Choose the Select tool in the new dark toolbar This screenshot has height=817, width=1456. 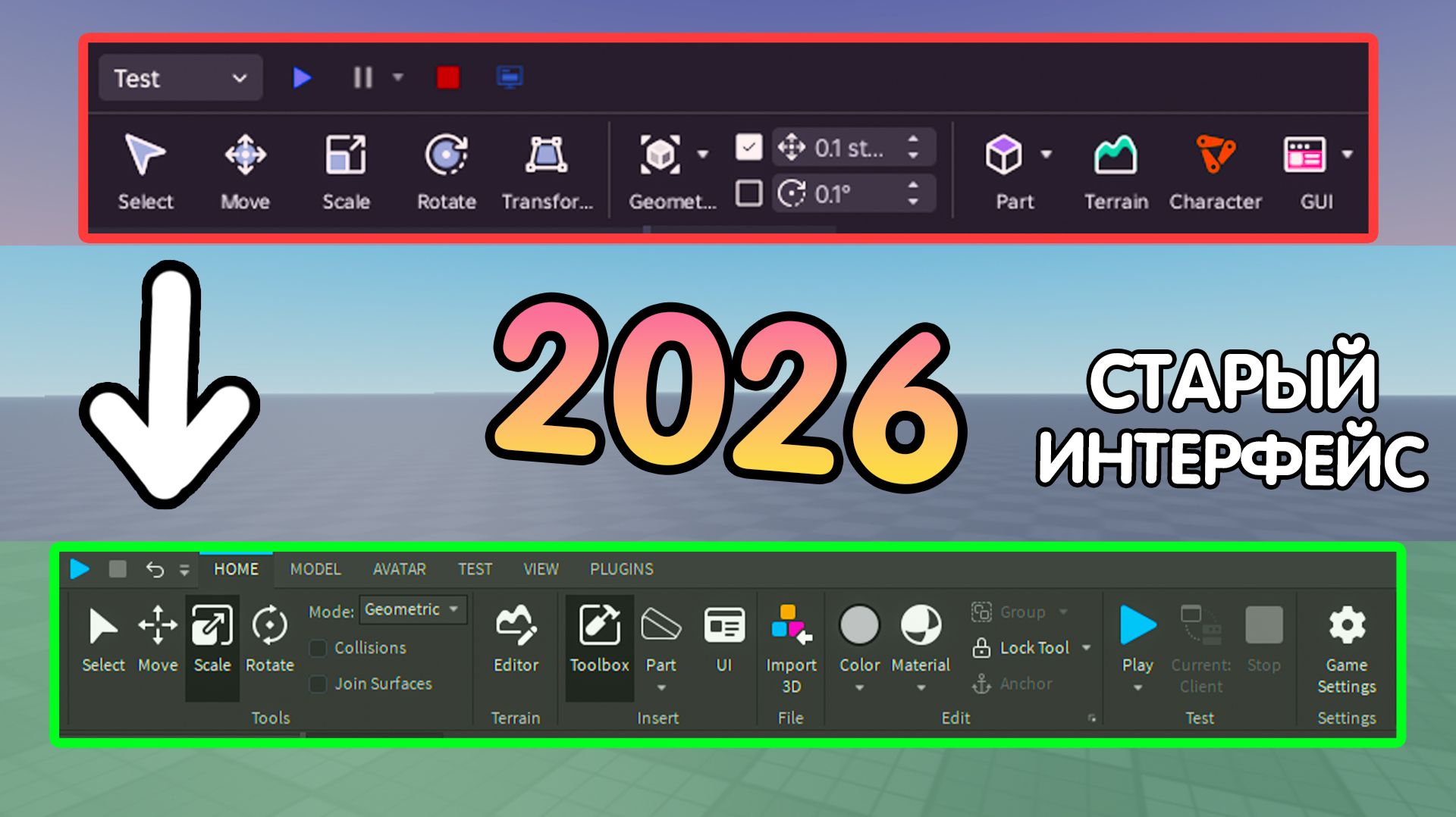point(145,172)
